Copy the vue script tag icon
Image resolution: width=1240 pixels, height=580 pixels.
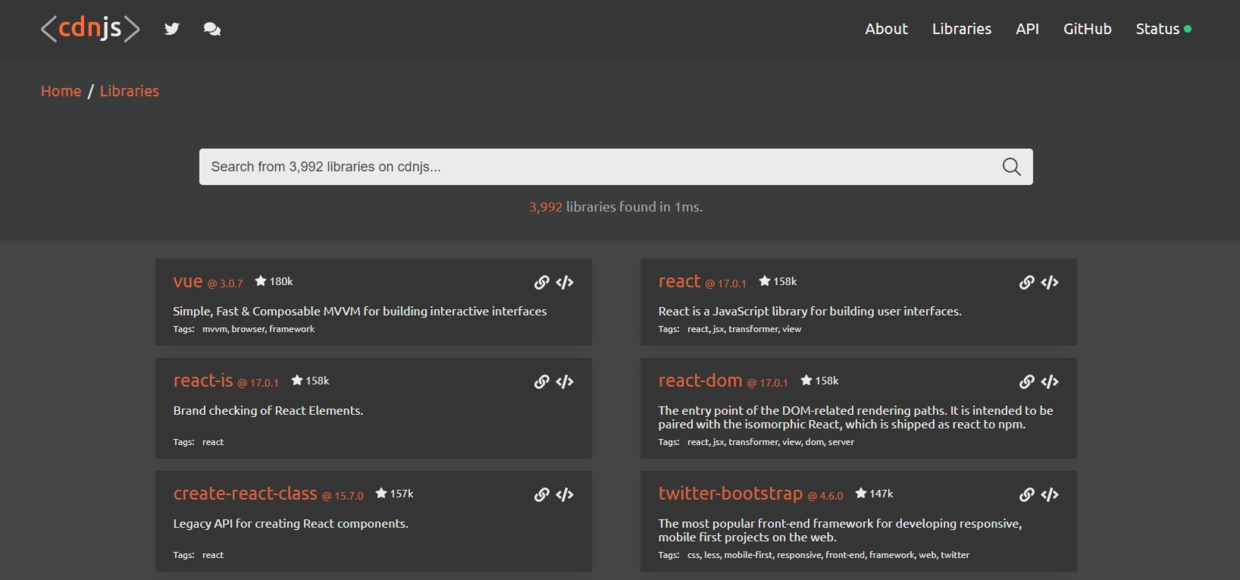point(565,283)
